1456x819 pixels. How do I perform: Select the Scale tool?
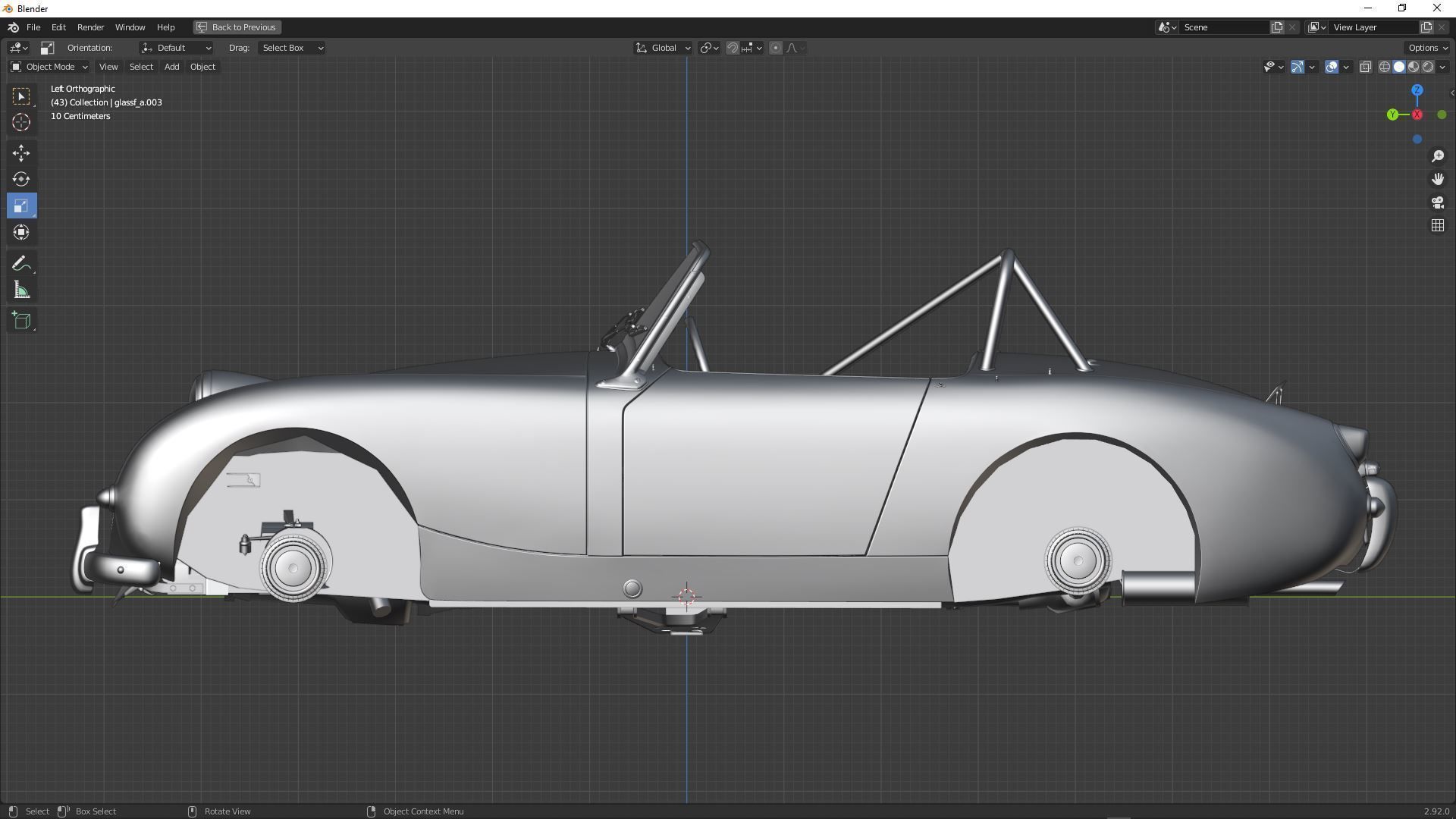[21, 206]
